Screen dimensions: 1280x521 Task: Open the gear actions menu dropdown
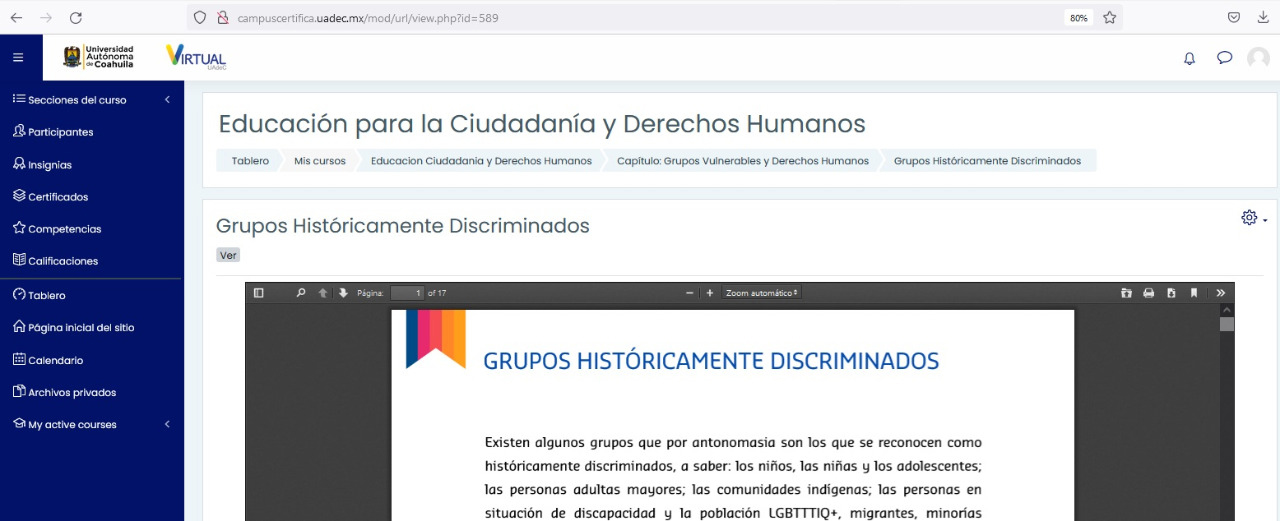pos(1253,218)
